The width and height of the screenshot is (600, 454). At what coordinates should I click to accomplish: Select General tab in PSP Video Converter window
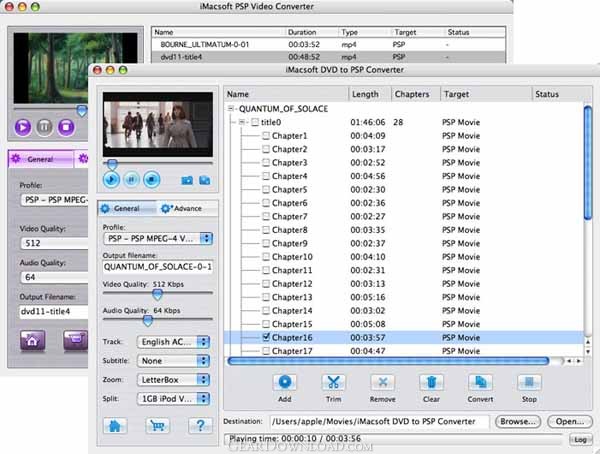tap(41, 159)
